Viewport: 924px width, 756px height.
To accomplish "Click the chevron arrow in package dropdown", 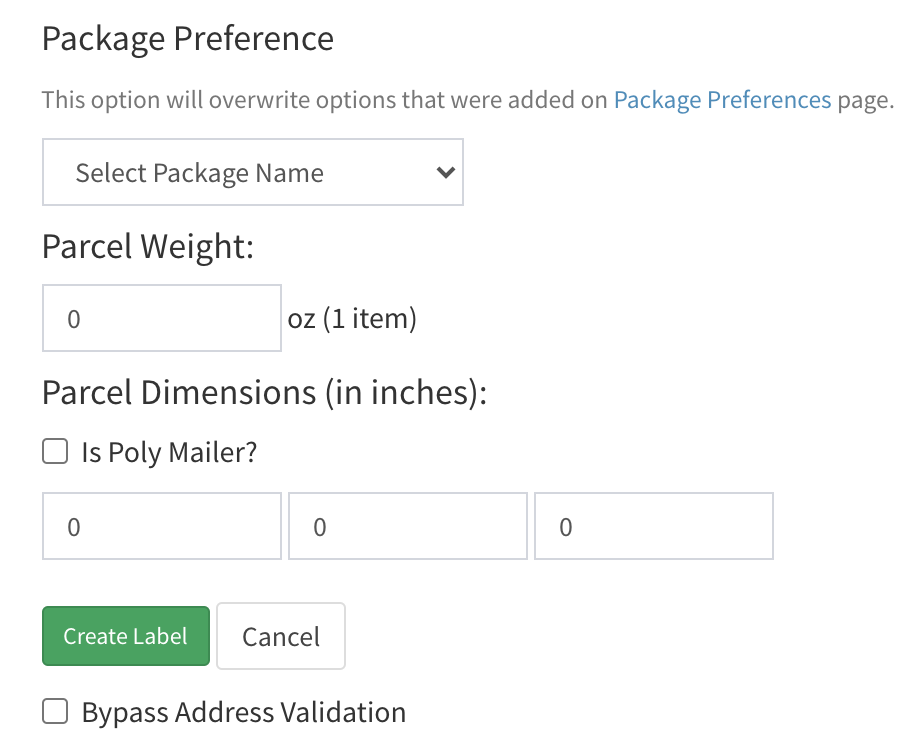I will pos(446,172).
